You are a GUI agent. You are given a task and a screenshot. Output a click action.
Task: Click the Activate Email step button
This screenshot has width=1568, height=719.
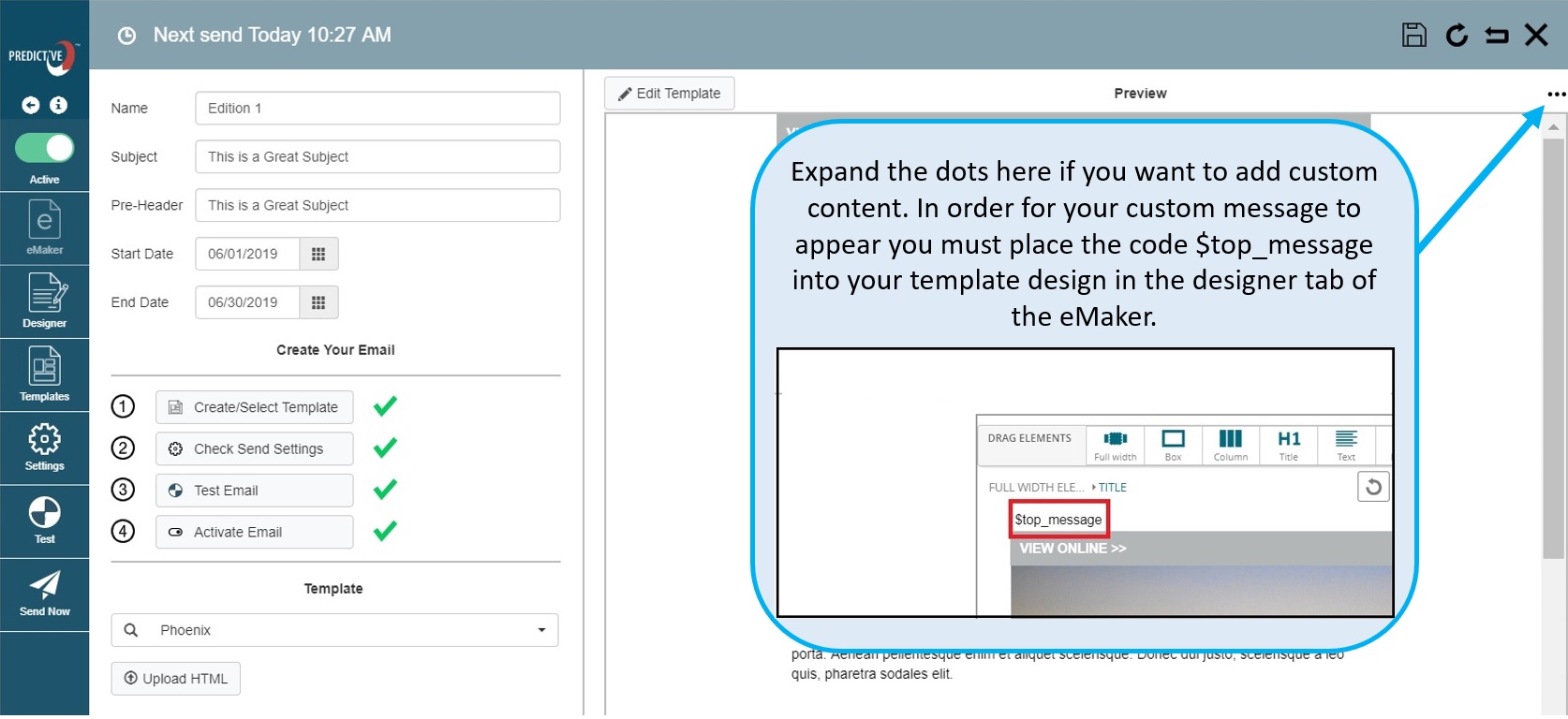tap(254, 532)
